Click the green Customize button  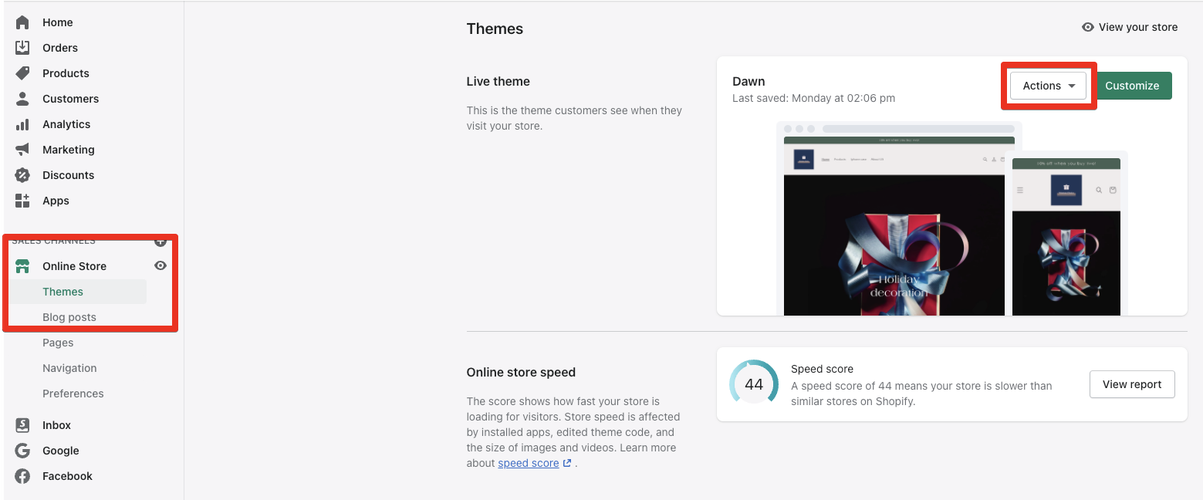coord(1132,86)
